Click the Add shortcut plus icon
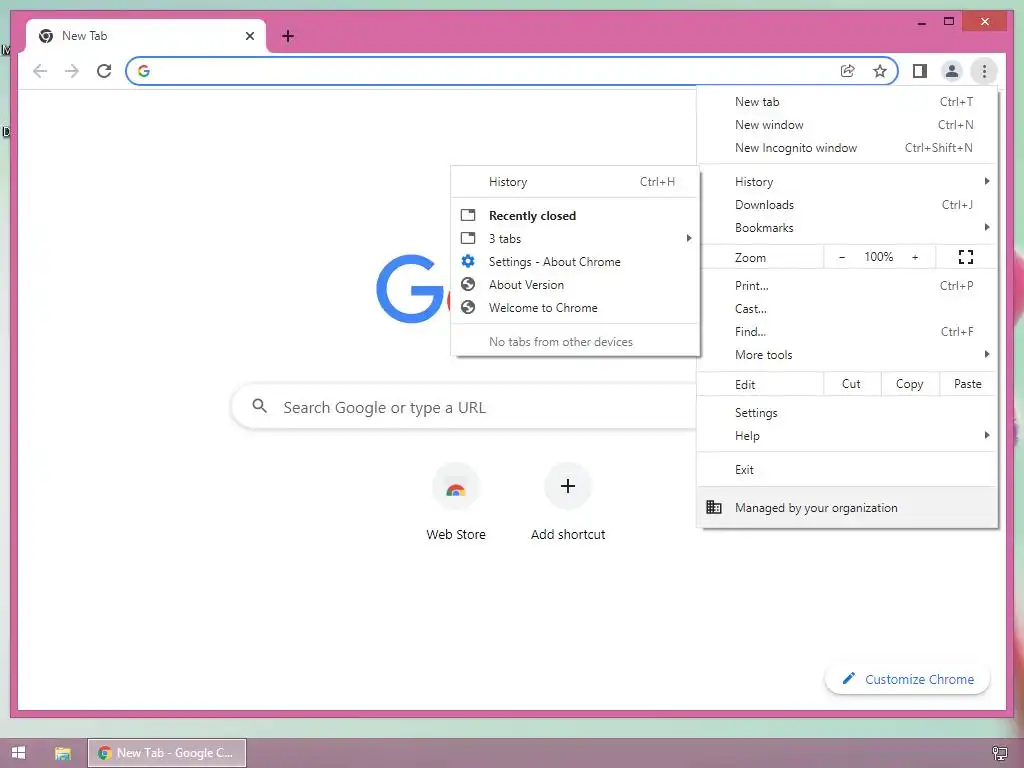This screenshot has width=1024, height=768. pyautogui.click(x=568, y=487)
